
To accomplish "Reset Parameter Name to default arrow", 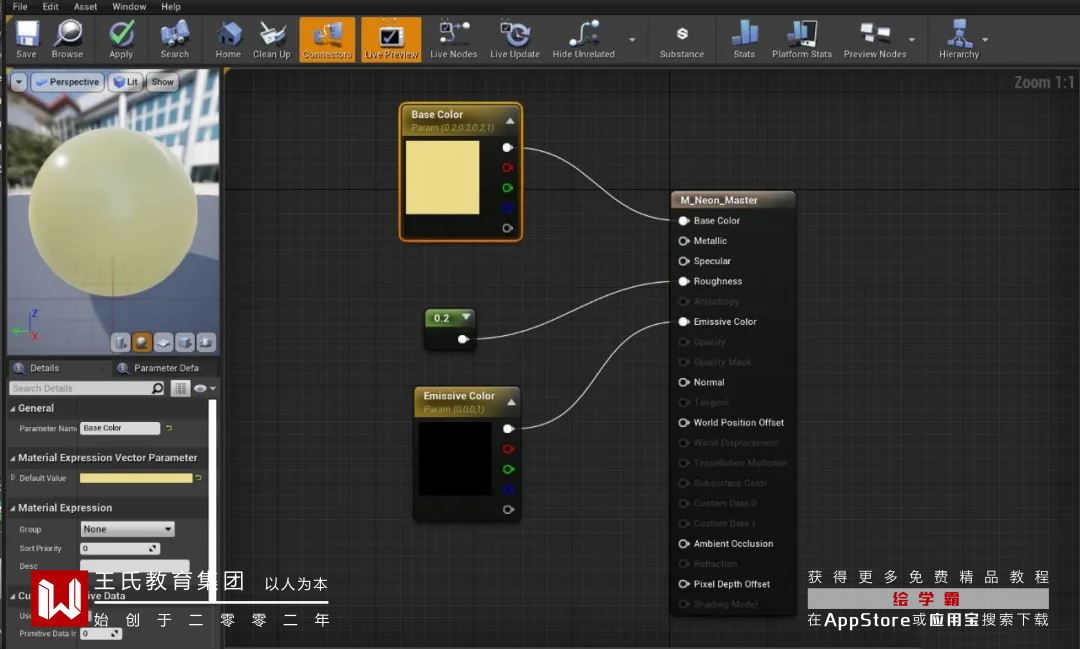I will 169,429.
